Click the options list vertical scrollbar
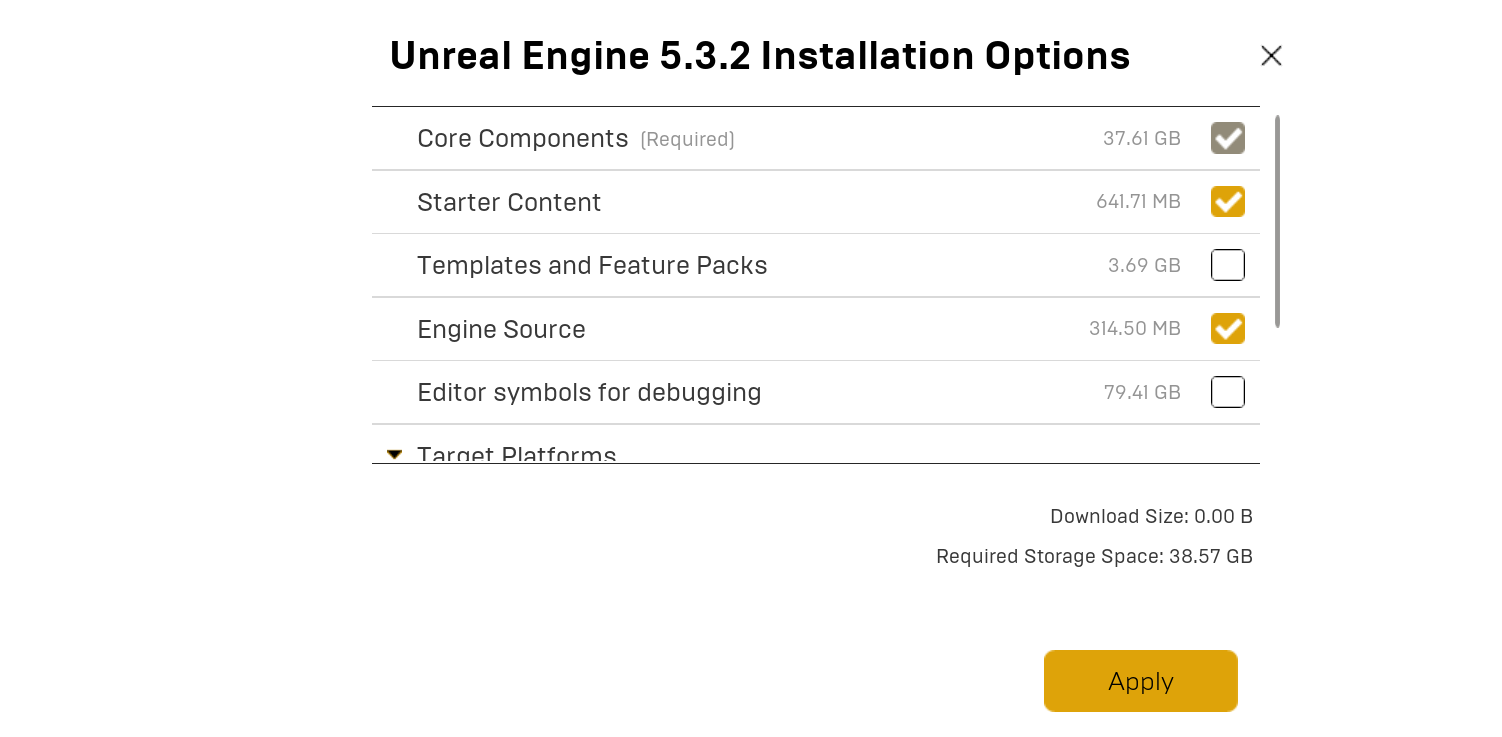 click(1278, 221)
